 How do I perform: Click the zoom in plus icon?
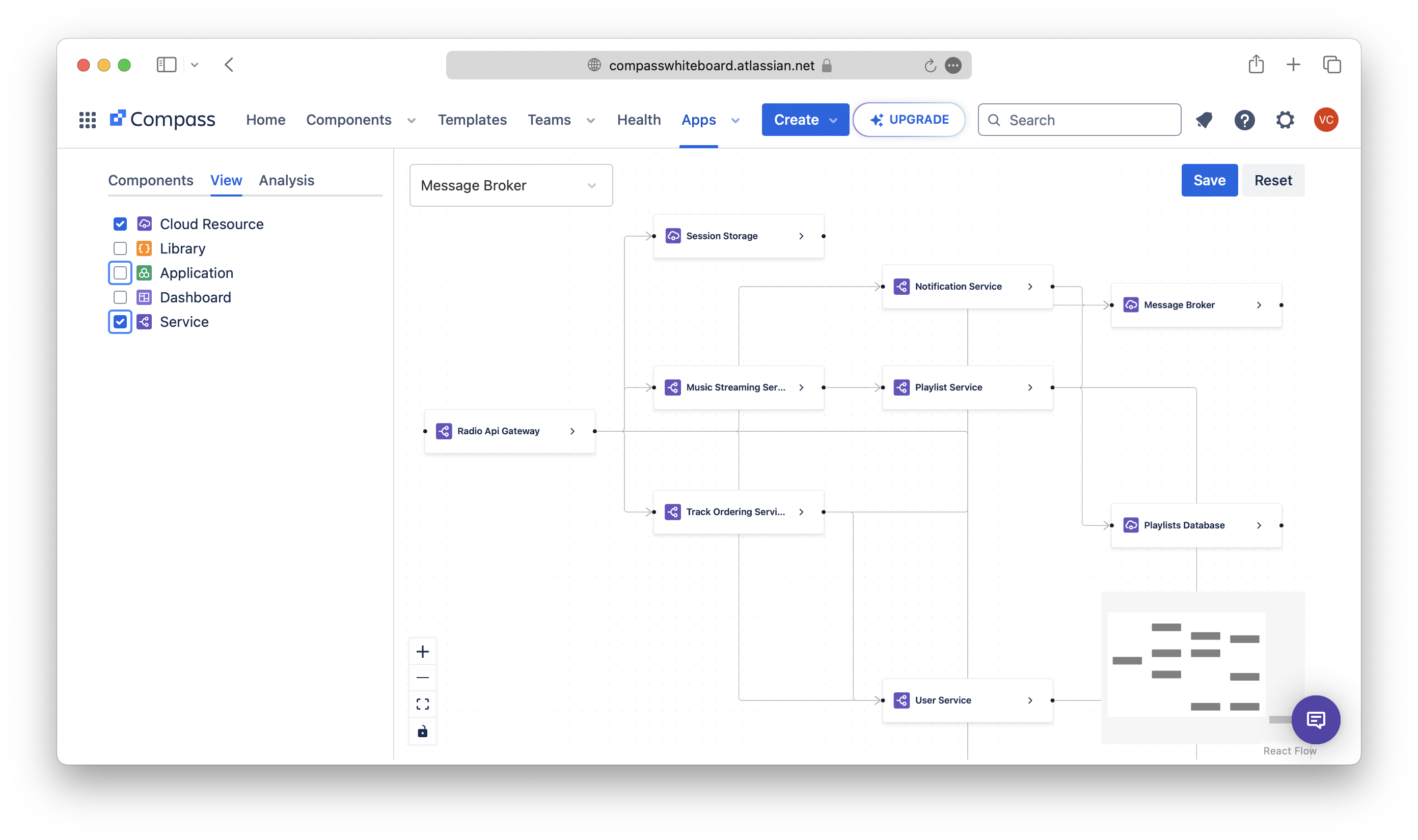click(x=422, y=652)
